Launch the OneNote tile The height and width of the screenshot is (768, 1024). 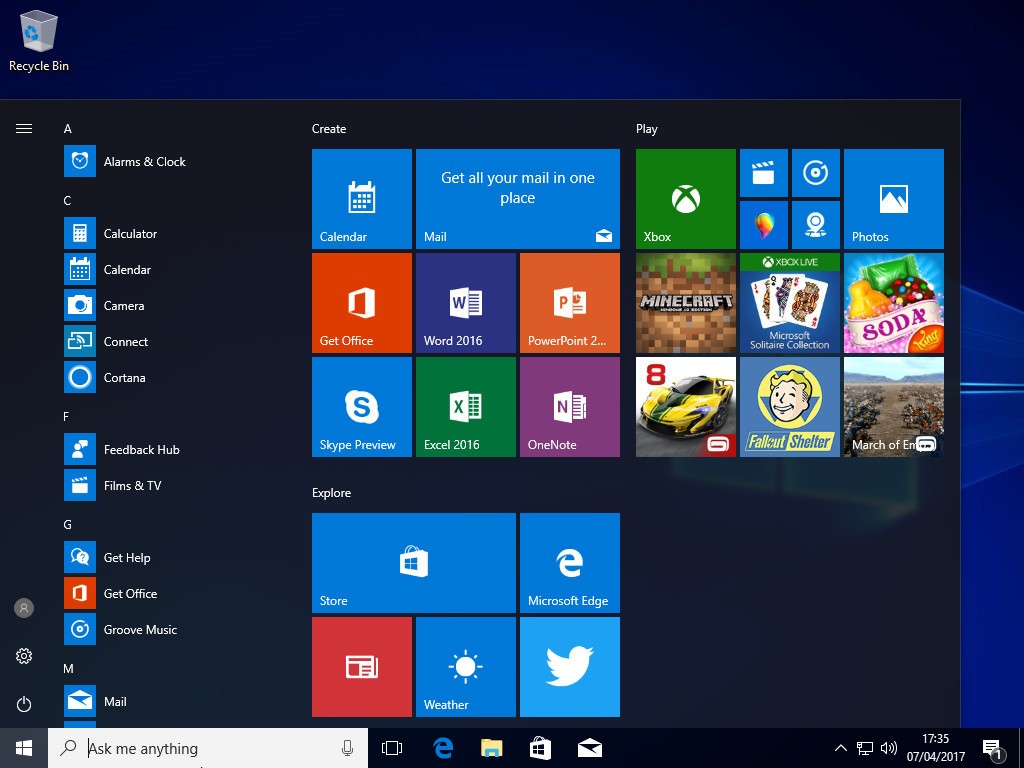pos(569,407)
